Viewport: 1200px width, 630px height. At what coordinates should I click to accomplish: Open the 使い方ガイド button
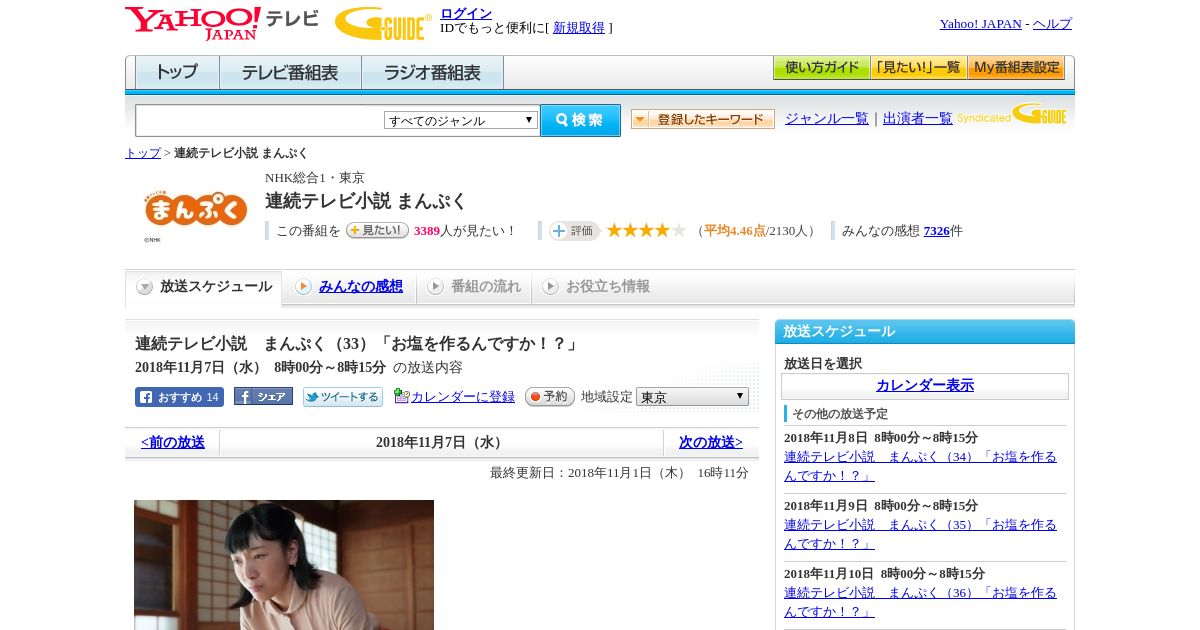(x=821, y=68)
